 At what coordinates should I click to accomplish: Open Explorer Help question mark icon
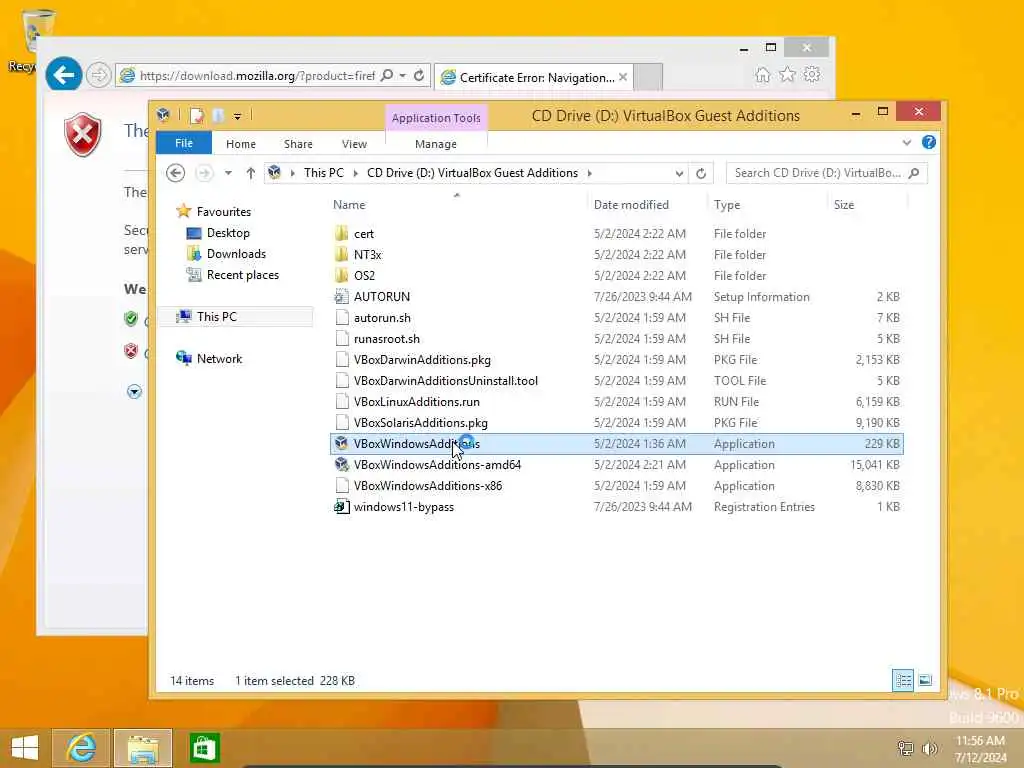929,142
